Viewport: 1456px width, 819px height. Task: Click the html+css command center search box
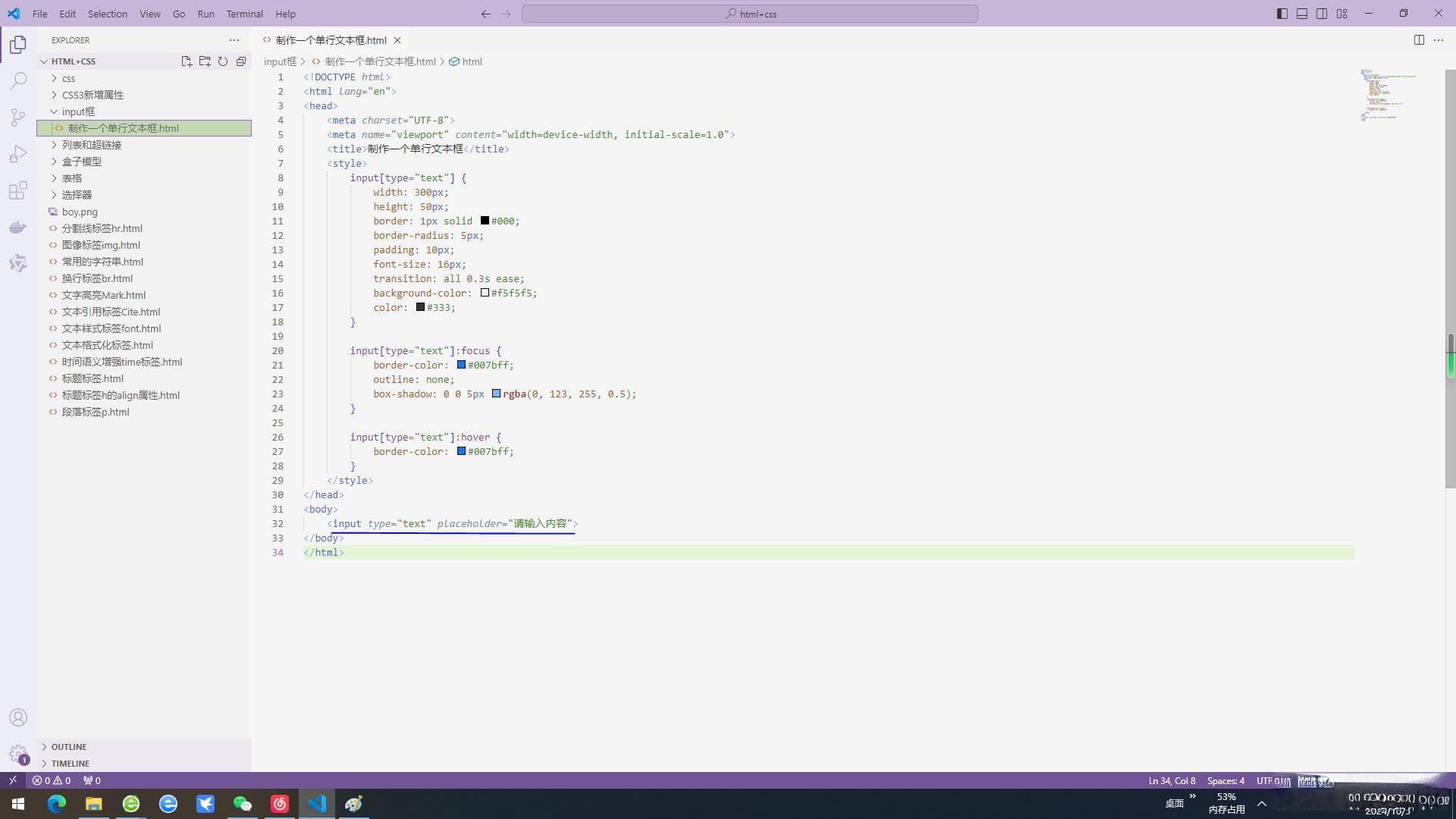tap(749, 14)
